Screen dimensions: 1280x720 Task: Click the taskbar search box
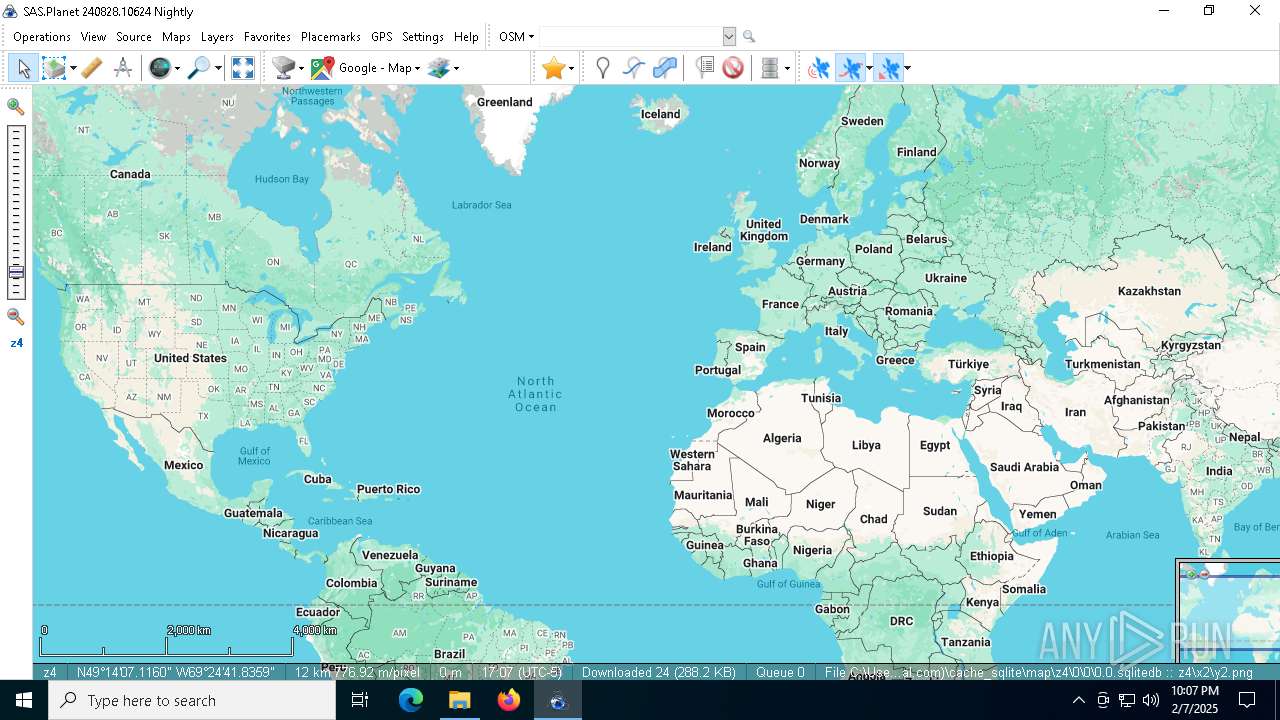click(192, 700)
